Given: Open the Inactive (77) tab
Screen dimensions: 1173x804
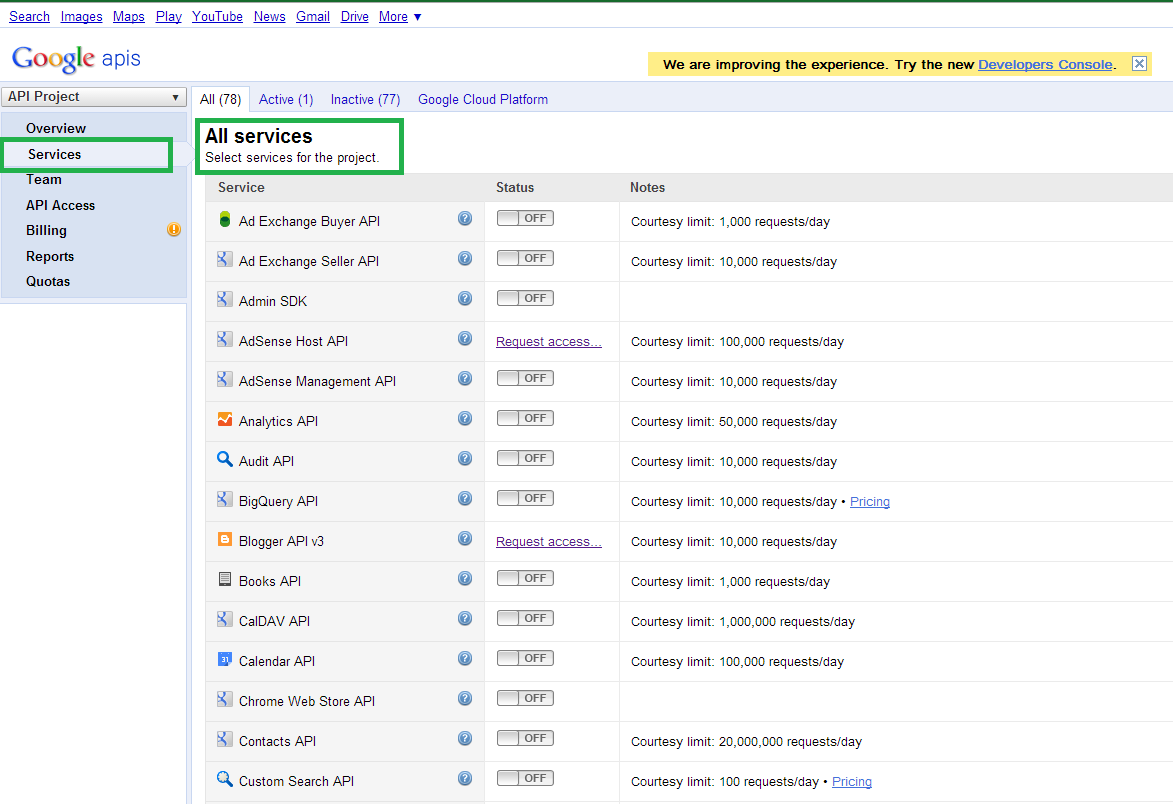Looking at the screenshot, I should [x=365, y=99].
